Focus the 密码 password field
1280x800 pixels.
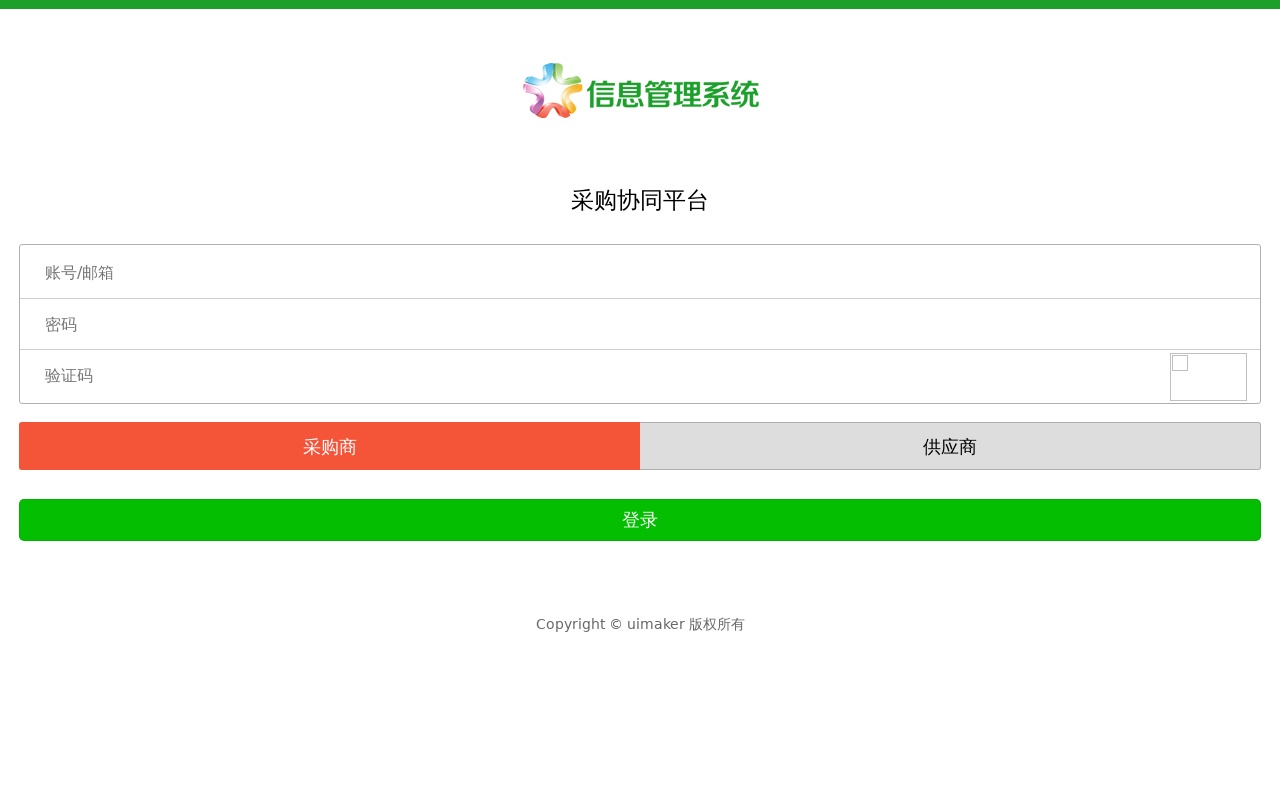(640, 324)
